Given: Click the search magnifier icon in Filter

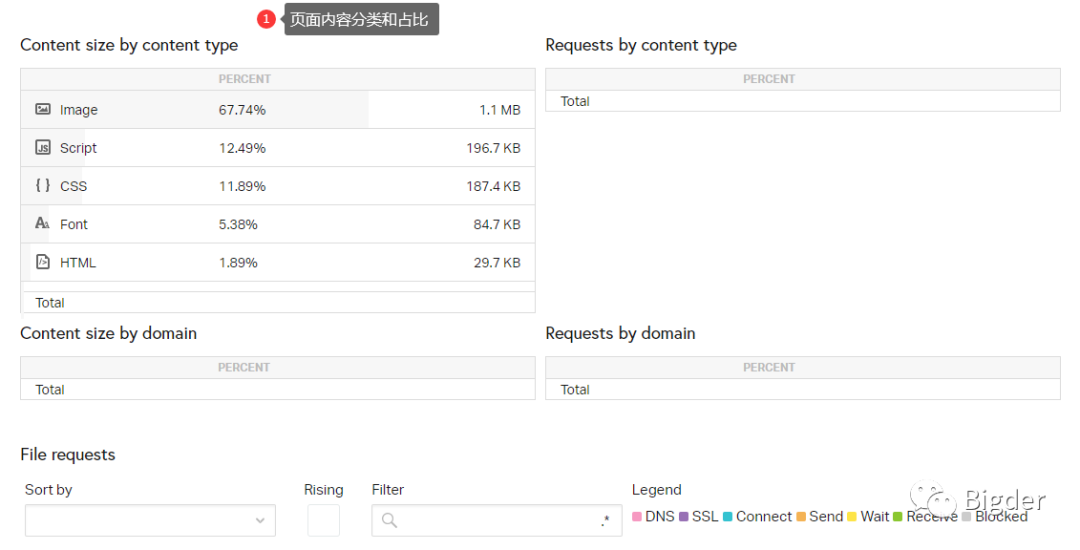Looking at the screenshot, I should 390,520.
